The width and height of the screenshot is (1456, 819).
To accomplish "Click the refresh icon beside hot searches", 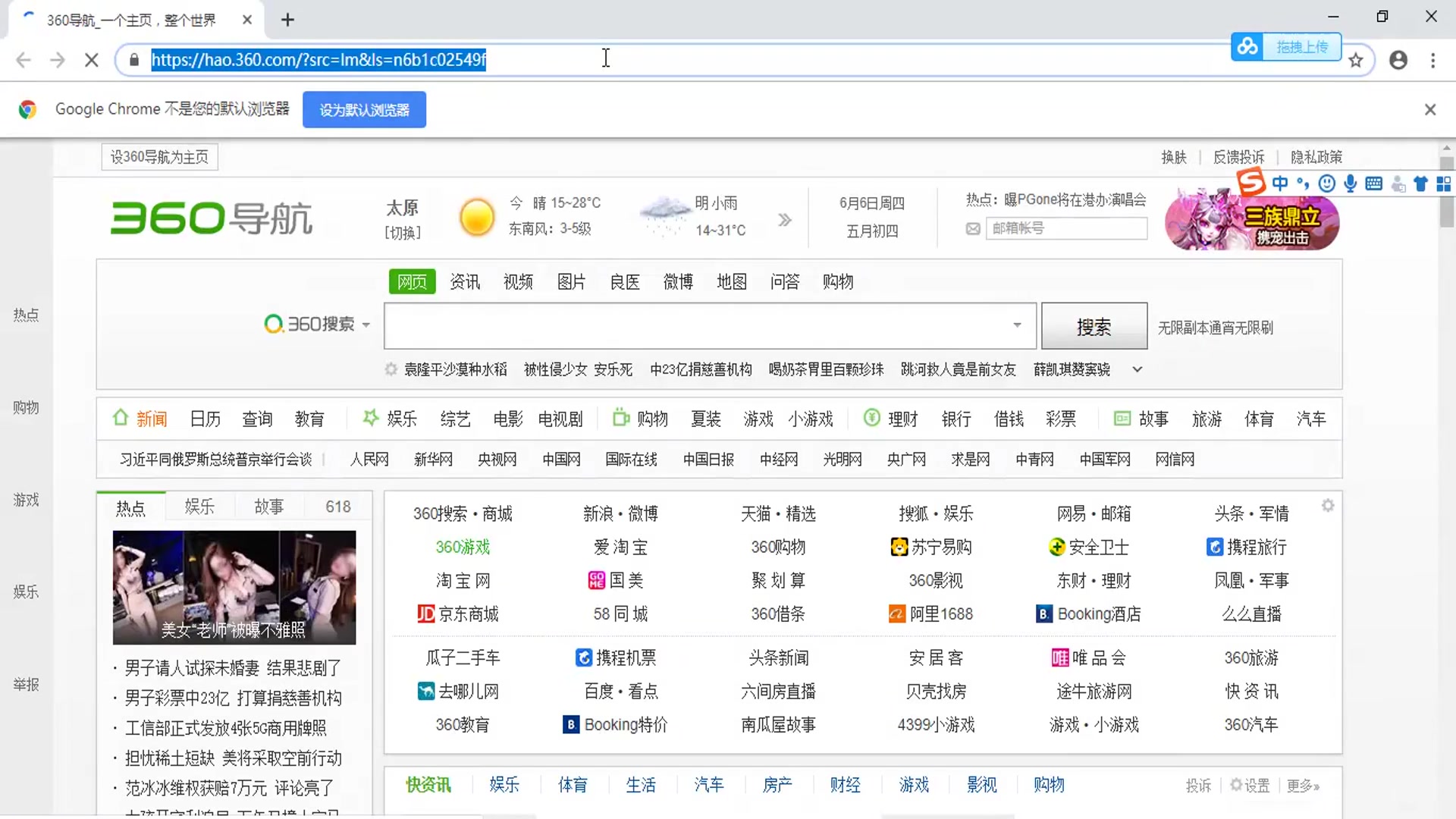I will [391, 369].
